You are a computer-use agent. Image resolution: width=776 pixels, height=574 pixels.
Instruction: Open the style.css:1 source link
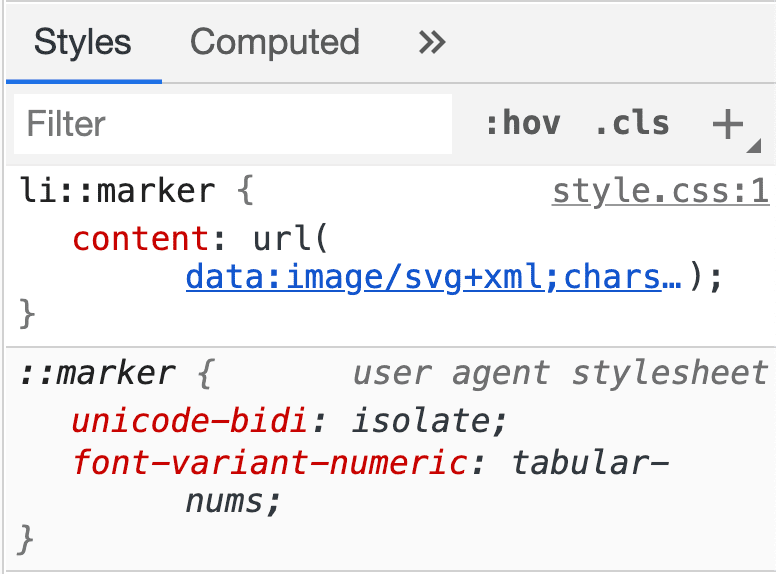click(x=660, y=190)
